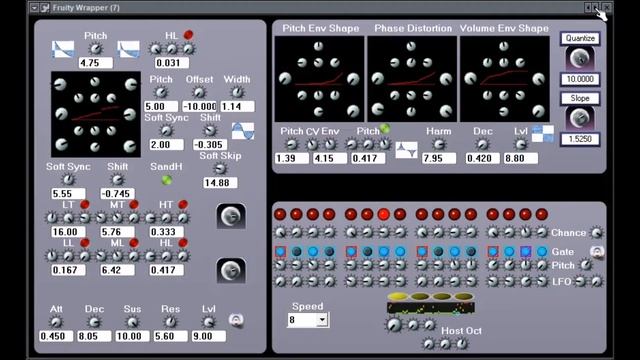Select the envelope Lvl value 8.80
The height and width of the screenshot is (360, 640).
click(521, 158)
